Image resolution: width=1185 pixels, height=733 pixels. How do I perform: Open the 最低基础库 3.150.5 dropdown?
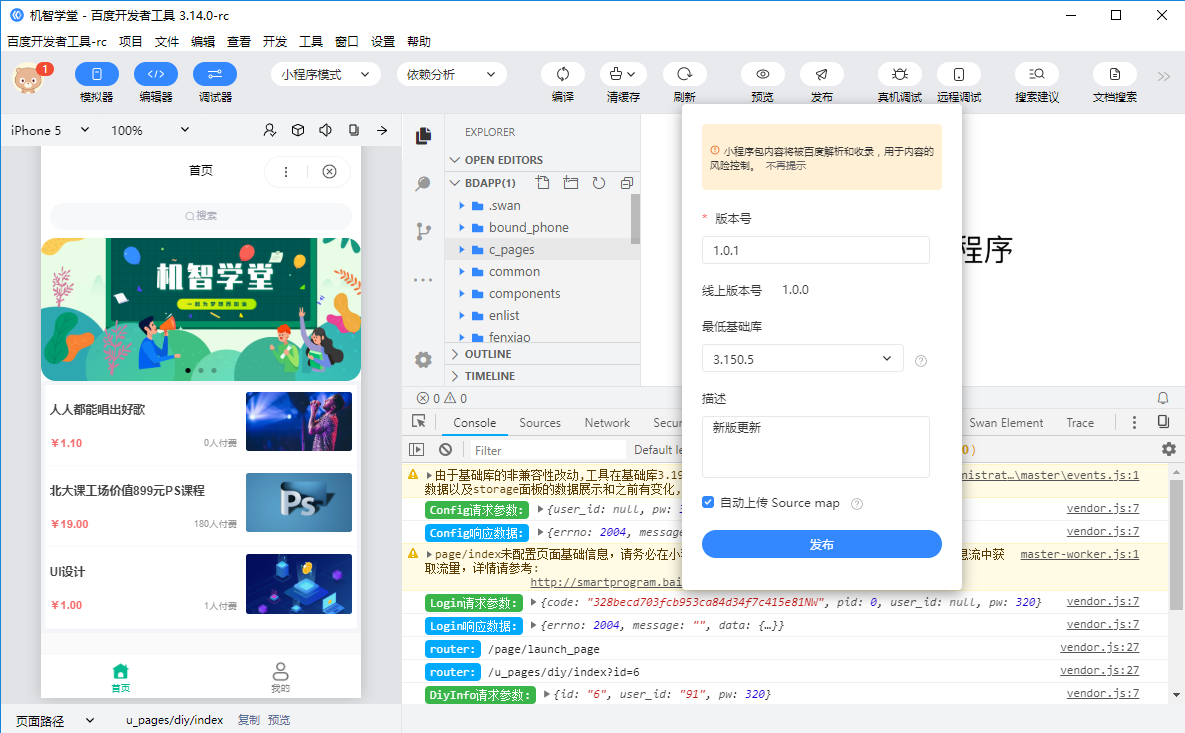(803, 359)
